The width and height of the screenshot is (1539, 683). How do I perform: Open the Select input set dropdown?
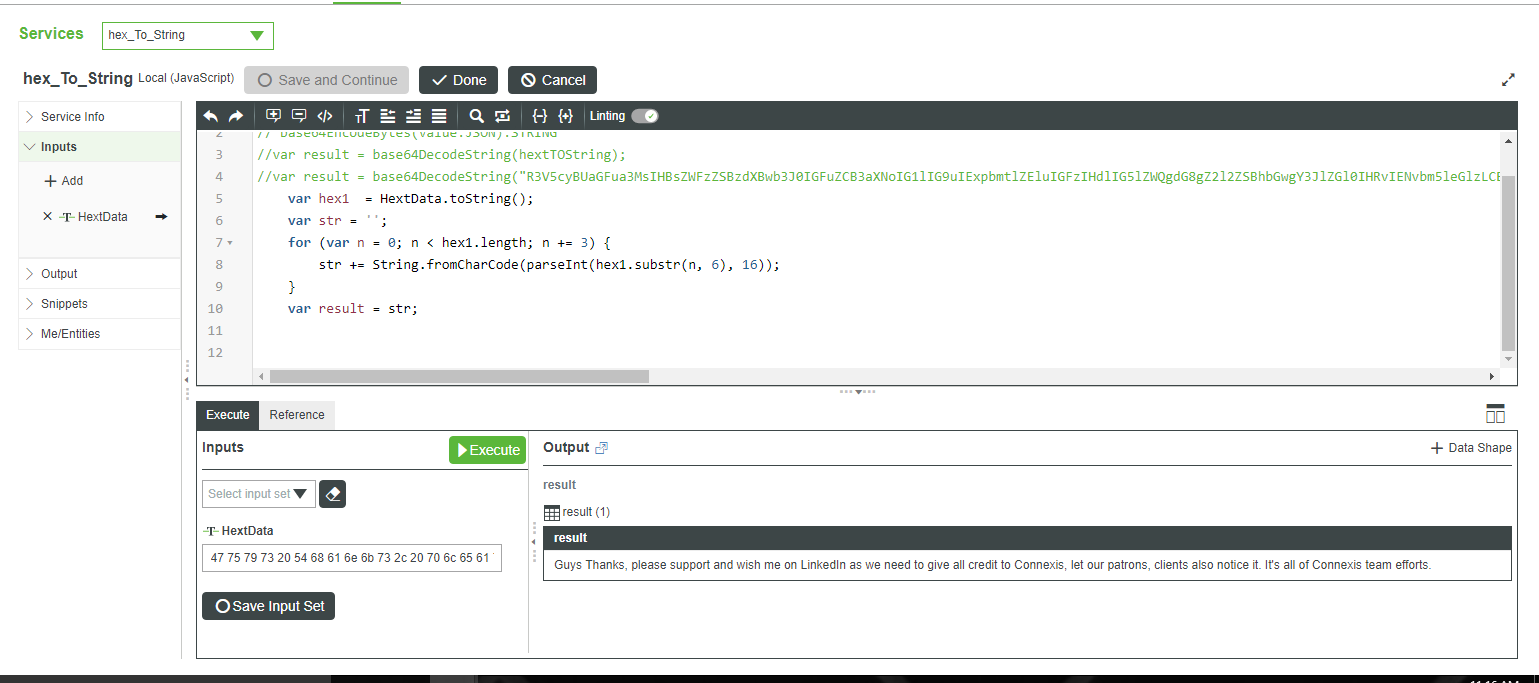tap(259, 494)
